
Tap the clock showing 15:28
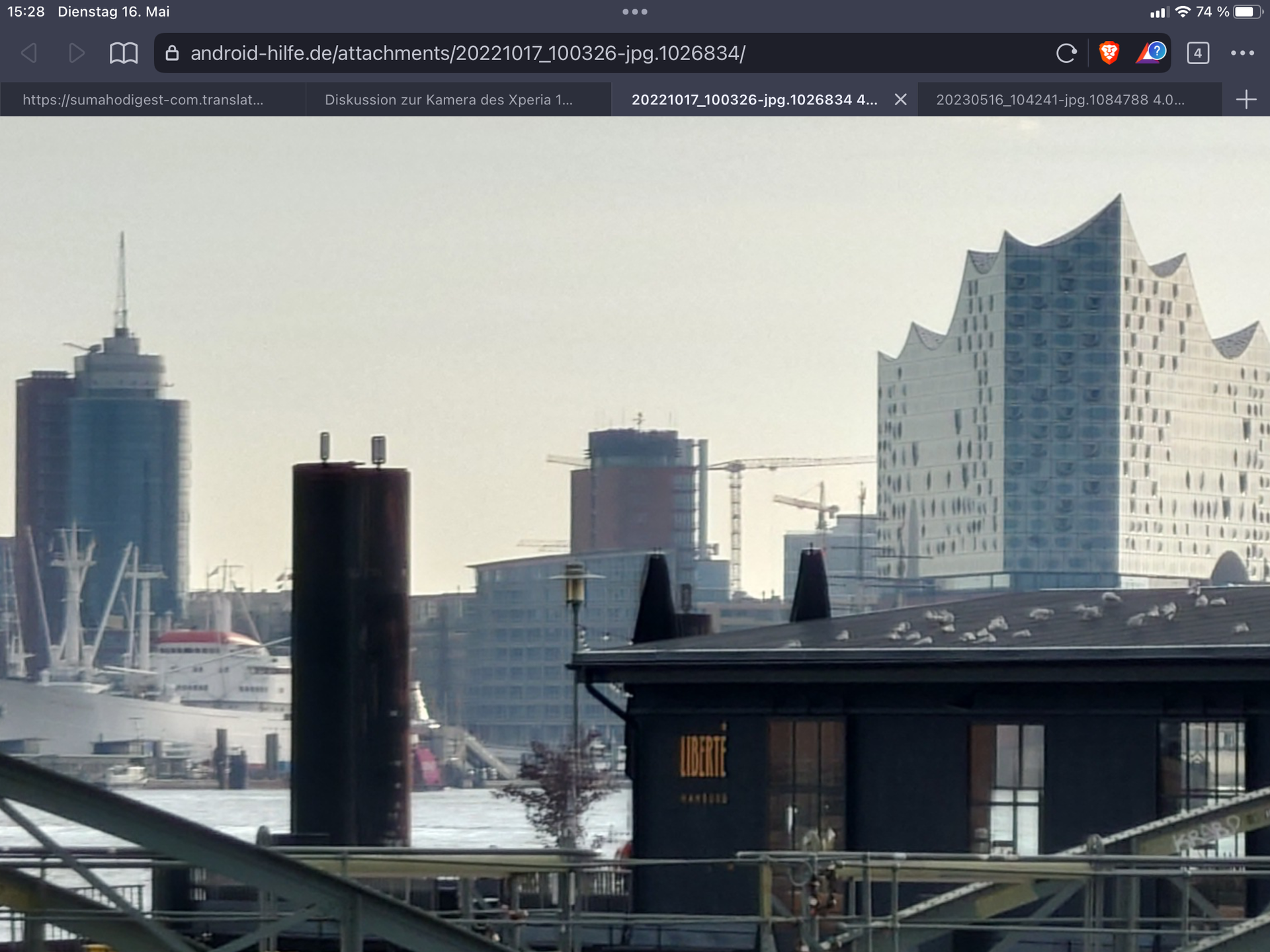(x=26, y=12)
